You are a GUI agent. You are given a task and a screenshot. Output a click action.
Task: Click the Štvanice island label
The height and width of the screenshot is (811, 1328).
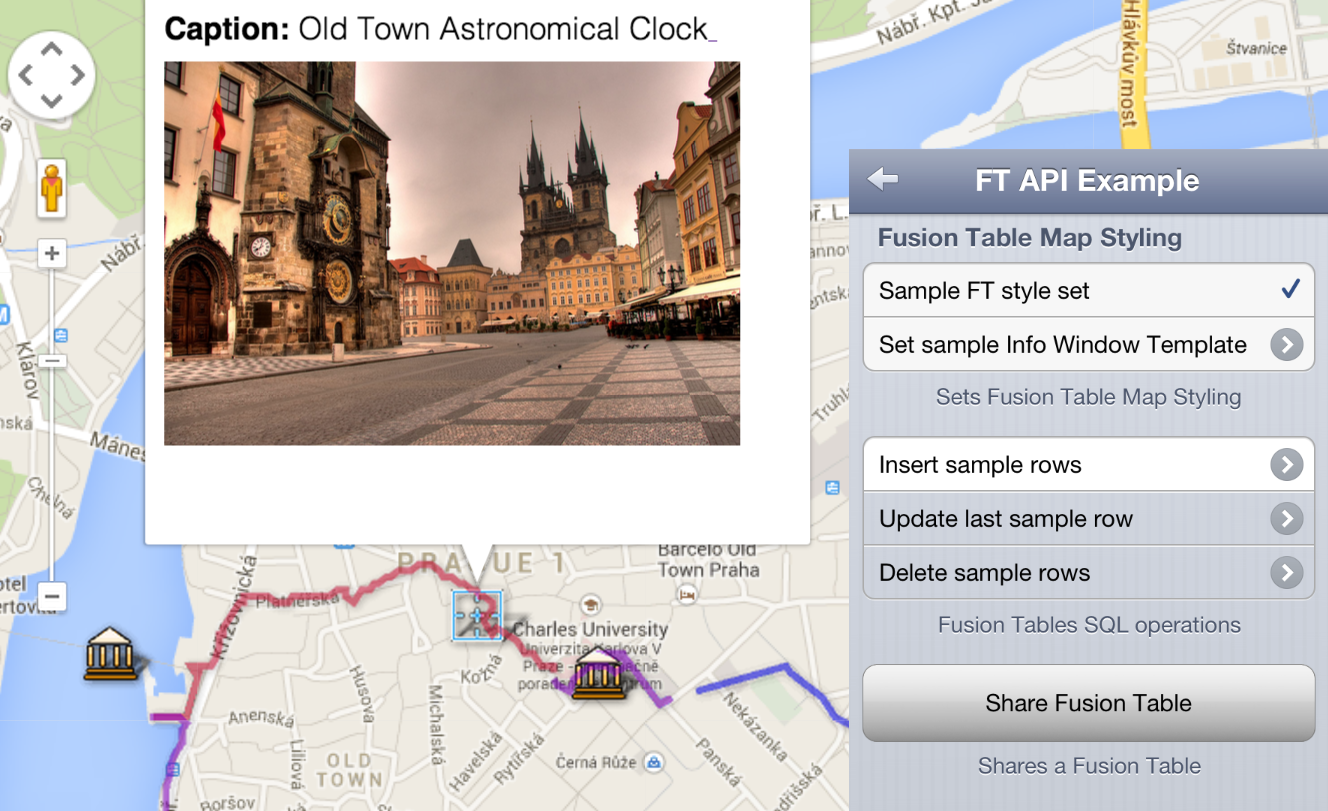[1257, 47]
